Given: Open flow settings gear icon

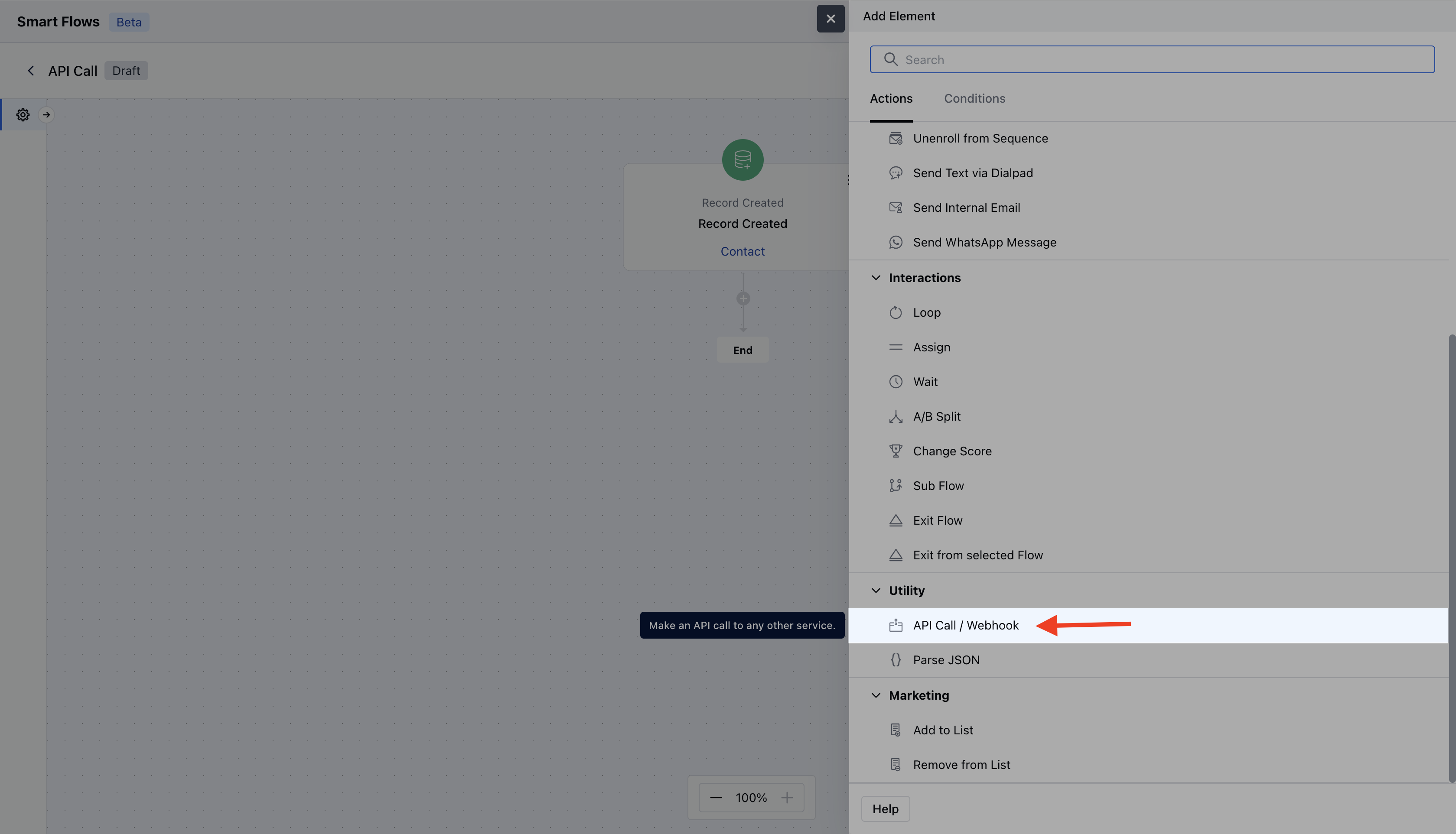Looking at the screenshot, I should (23, 114).
